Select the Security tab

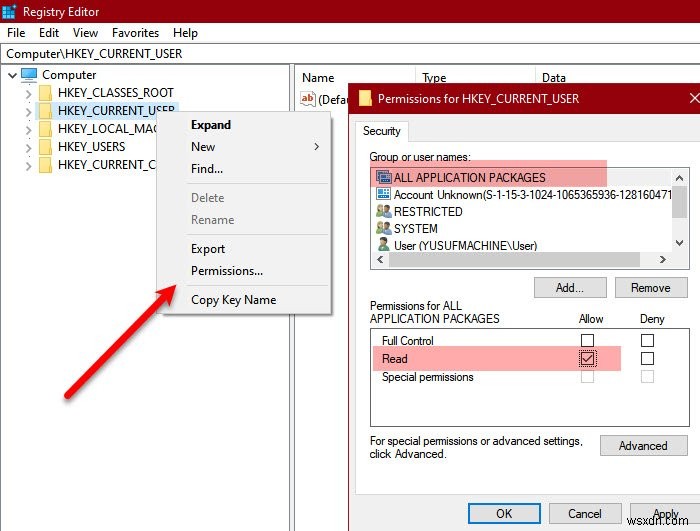click(382, 131)
